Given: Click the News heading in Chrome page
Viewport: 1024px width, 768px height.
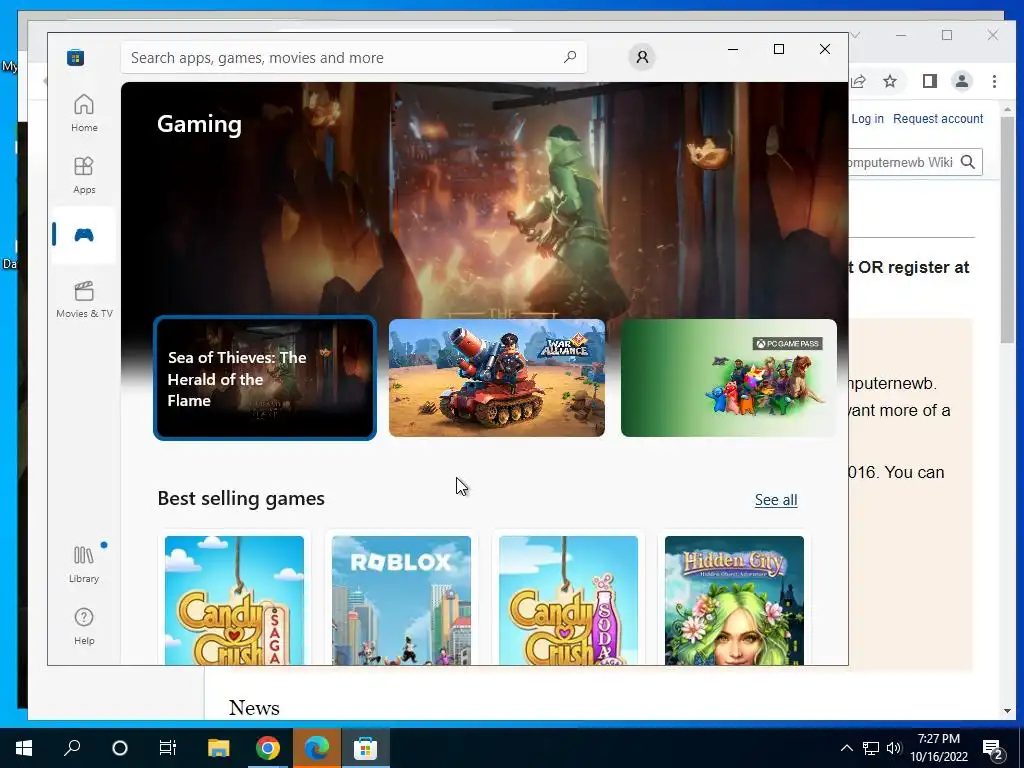Looking at the screenshot, I should tap(254, 708).
